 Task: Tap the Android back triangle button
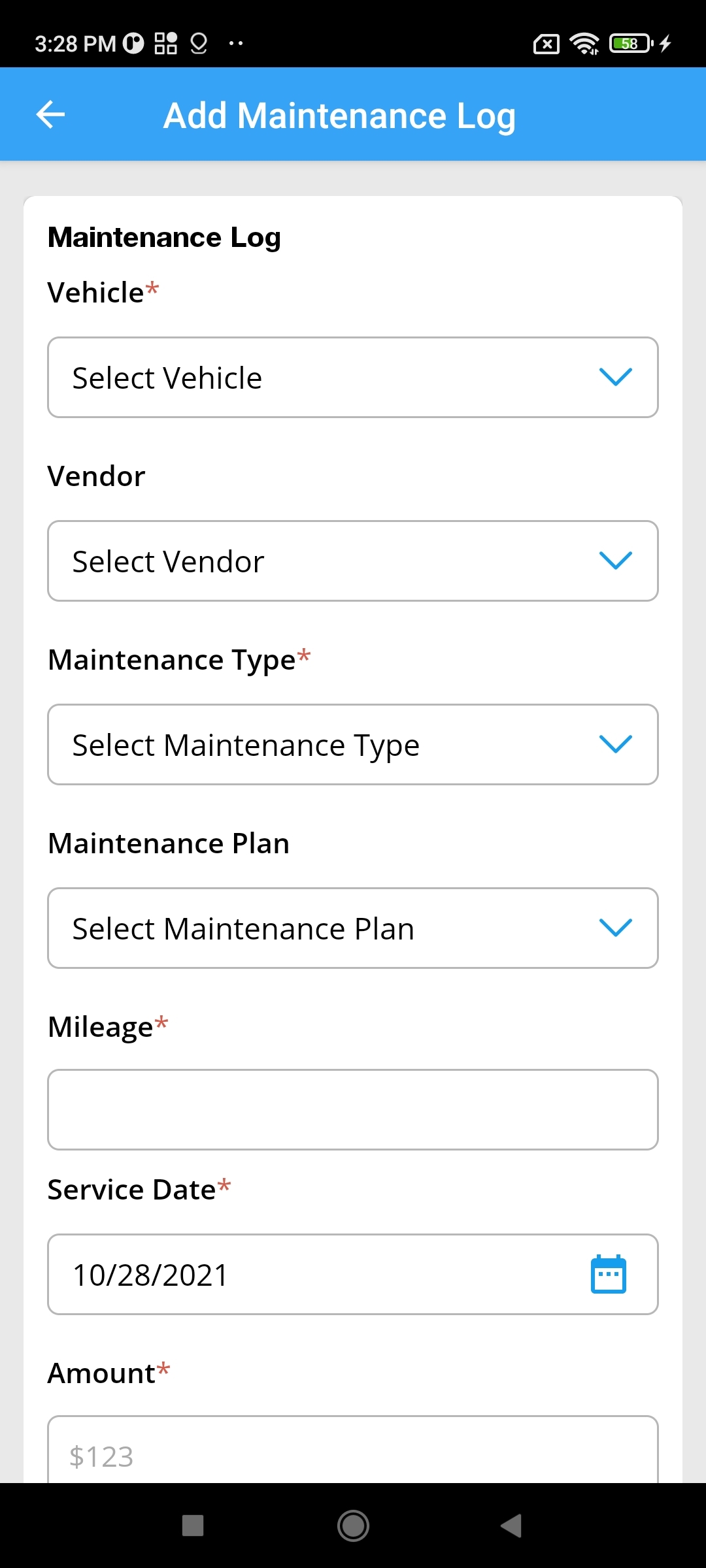click(511, 1526)
